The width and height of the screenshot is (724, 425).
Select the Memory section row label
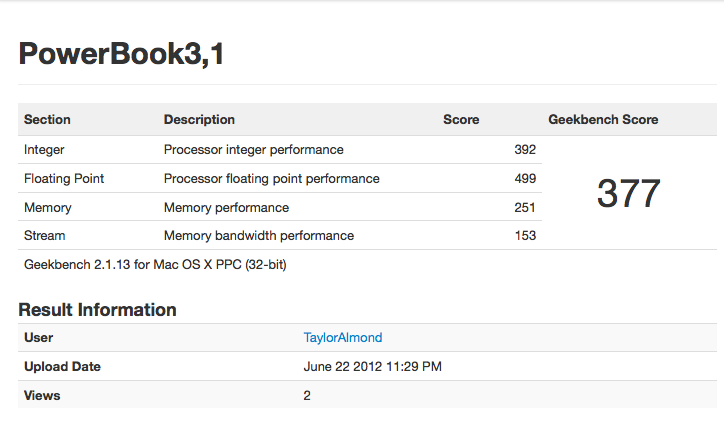(x=48, y=208)
